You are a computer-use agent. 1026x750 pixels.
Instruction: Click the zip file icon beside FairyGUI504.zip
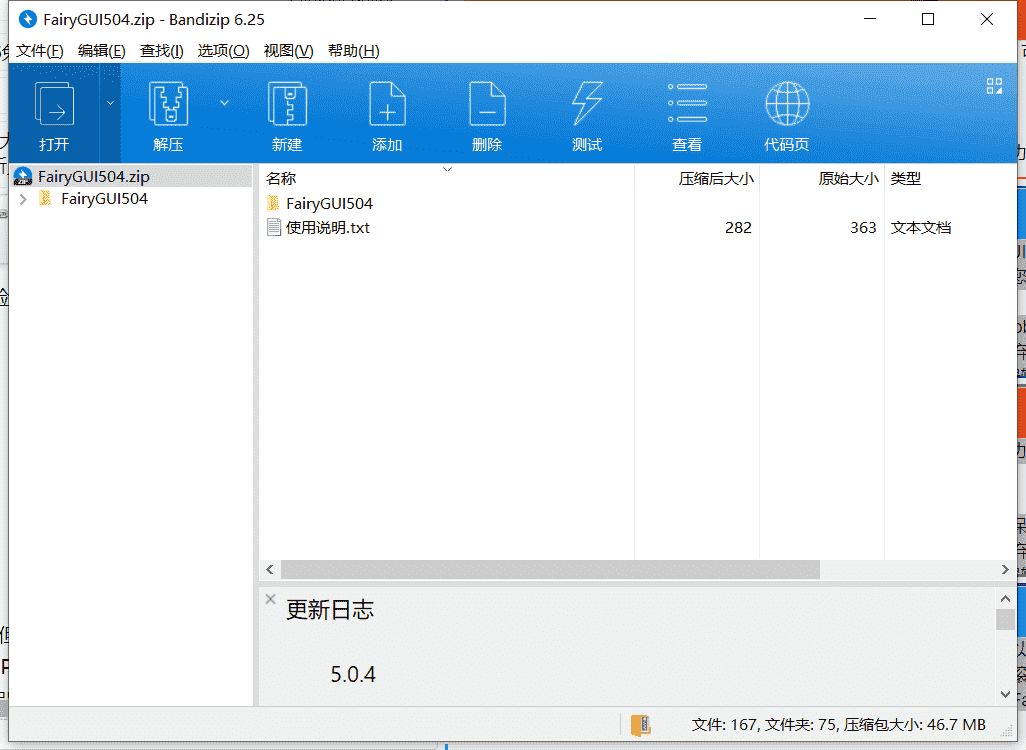coord(23,176)
